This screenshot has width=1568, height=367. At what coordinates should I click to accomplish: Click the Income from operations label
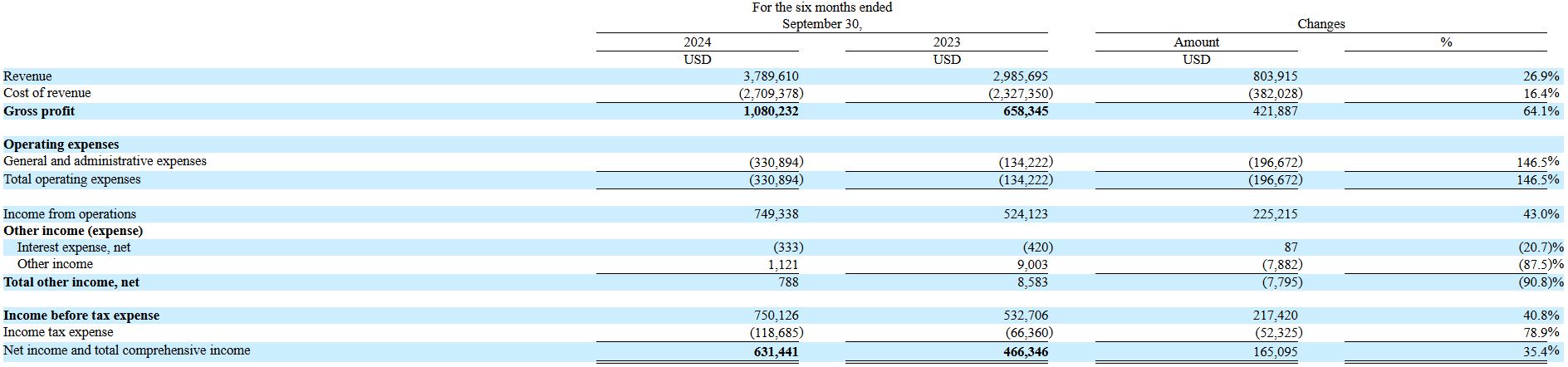(x=70, y=214)
